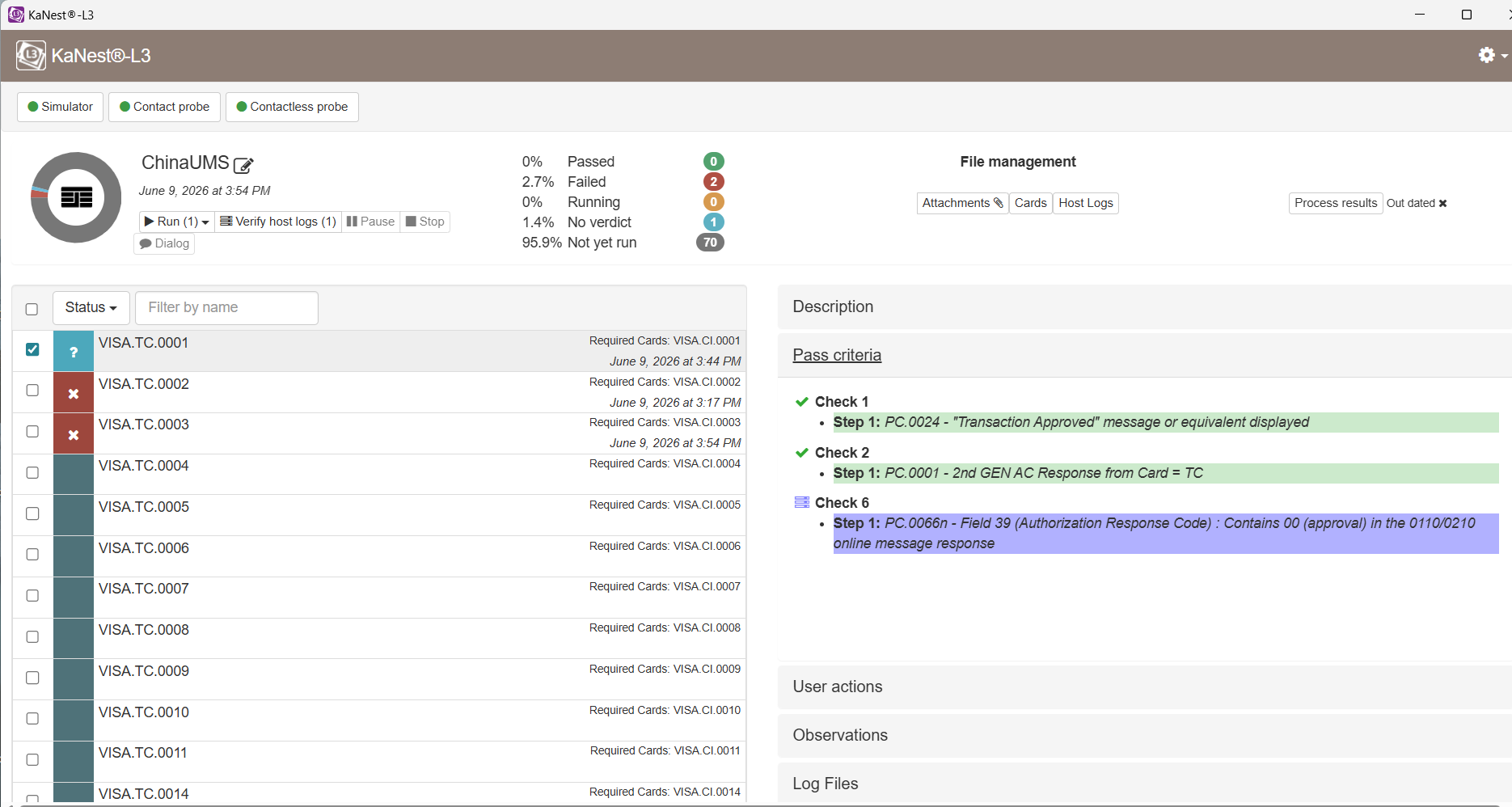The width and height of the screenshot is (1512, 807).
Task: Check the VISA.TC.0002 checkbox
Action: [32, 391]
